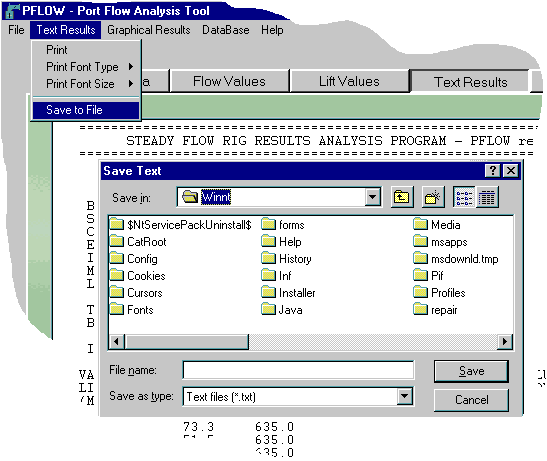Screen dimensions: 547x461
Task: Cancel the Save Text dialog
Action: (x=471, y=400)
